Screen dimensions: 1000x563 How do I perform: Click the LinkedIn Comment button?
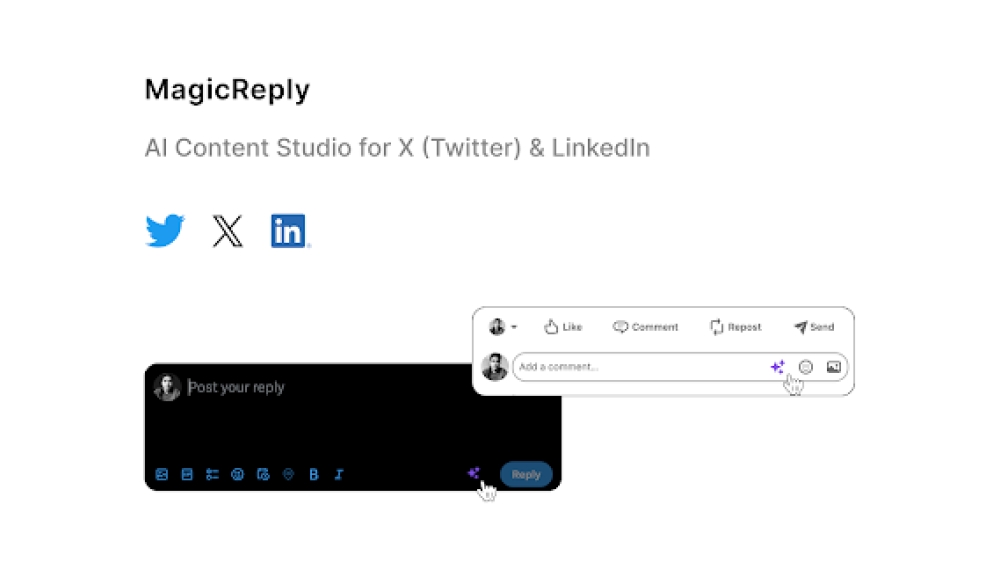[645, 327]
